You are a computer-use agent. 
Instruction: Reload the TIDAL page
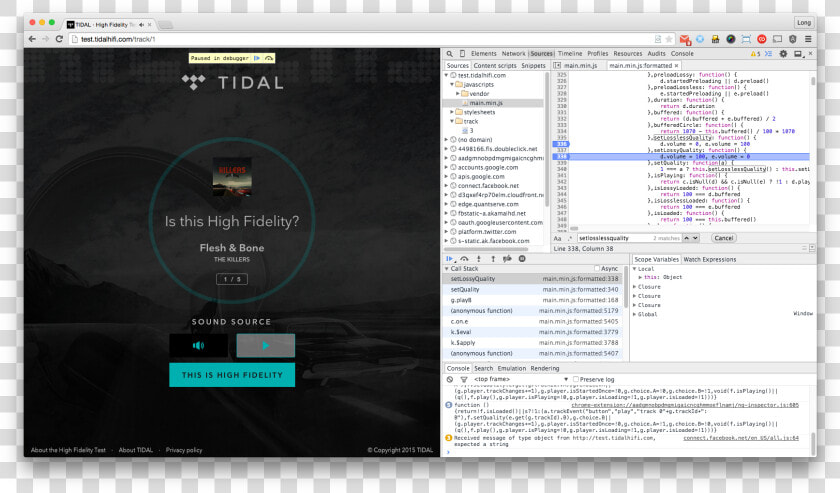point(59,39)
